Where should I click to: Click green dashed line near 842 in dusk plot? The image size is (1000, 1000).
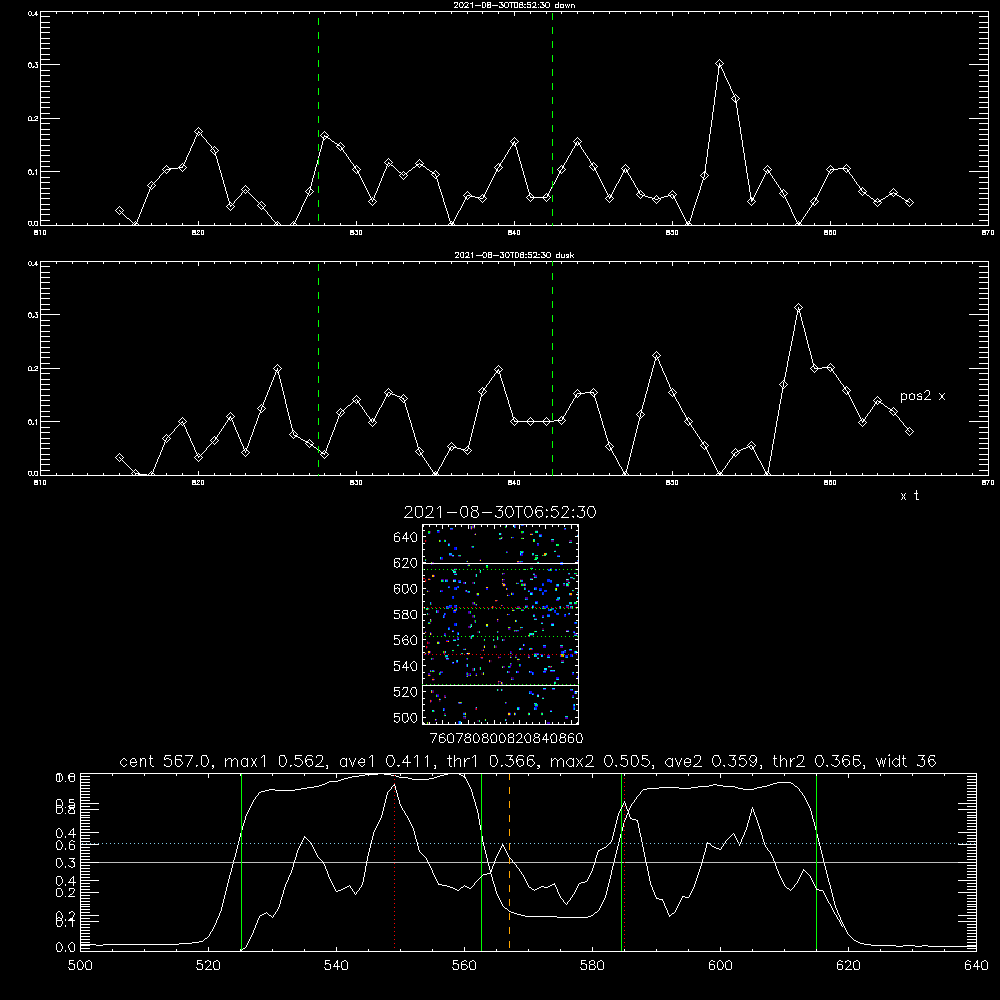pyautogui.click(x=552, y=369)
